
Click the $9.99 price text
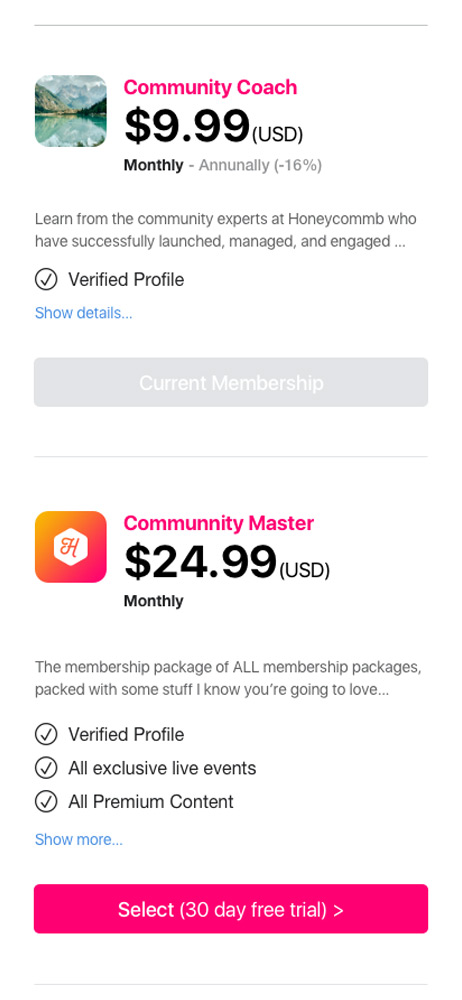[186, 126]
